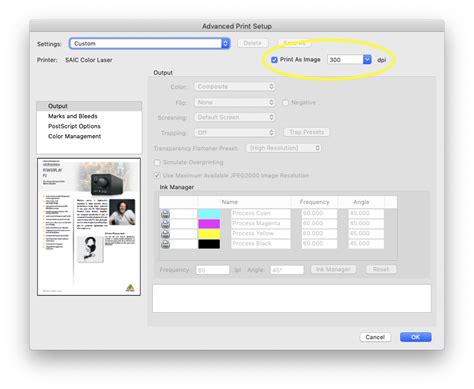
Task: Click the document page preview thumbnail
Action: (x=89, y=227)
